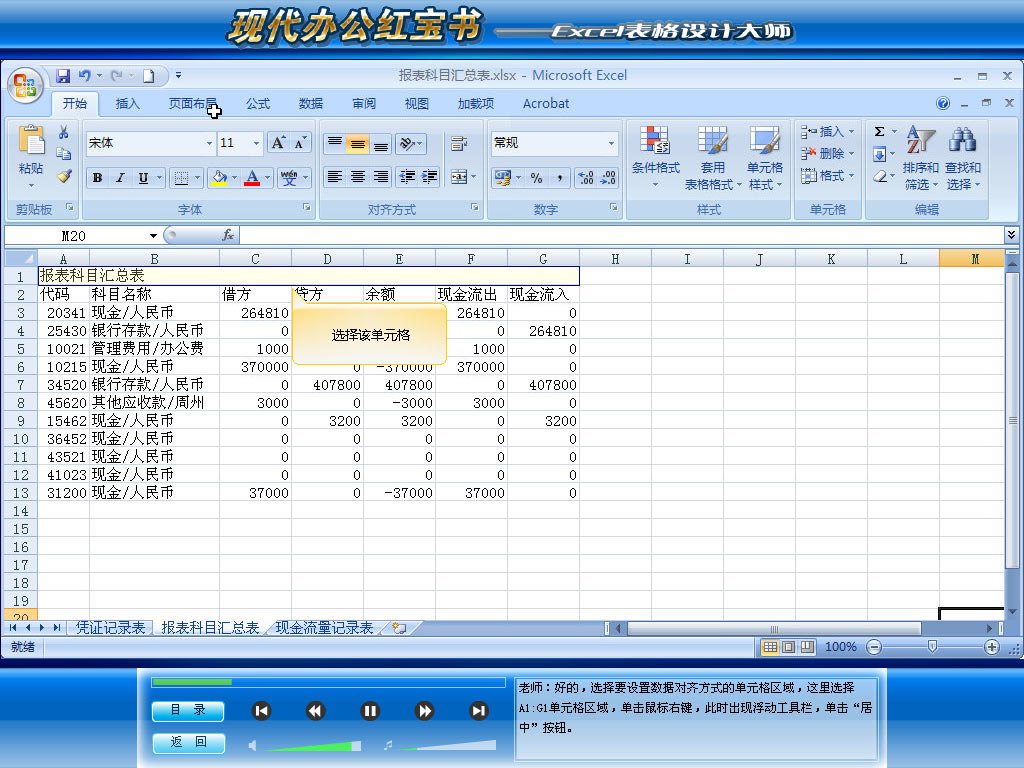Screen dimensions: 1024x768
Task: Click the Paste clipboard icon
Action: point(31,140)
